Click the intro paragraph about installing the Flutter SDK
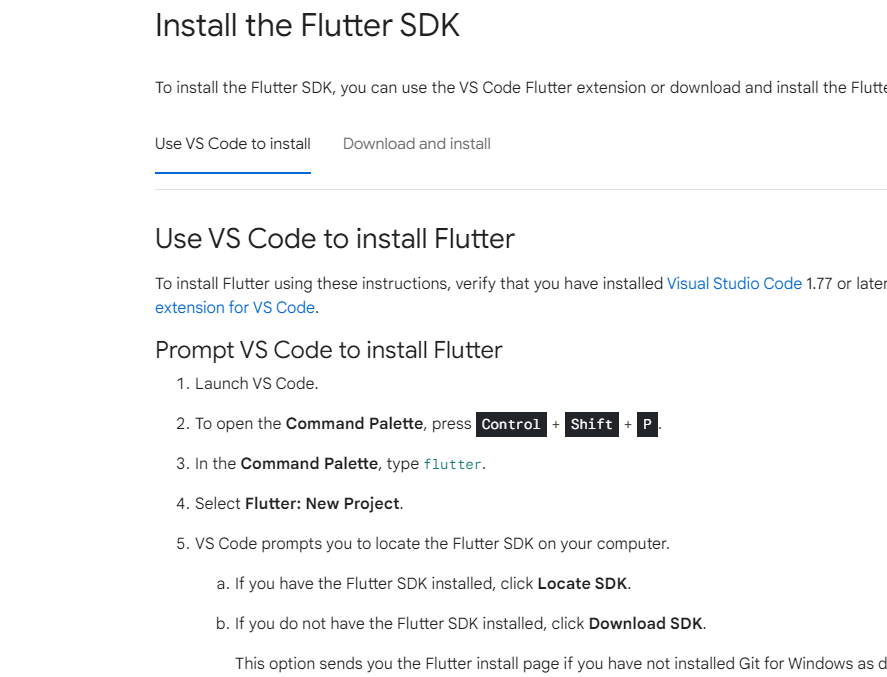This screenshot has height=677, width=887. (521, 88)
